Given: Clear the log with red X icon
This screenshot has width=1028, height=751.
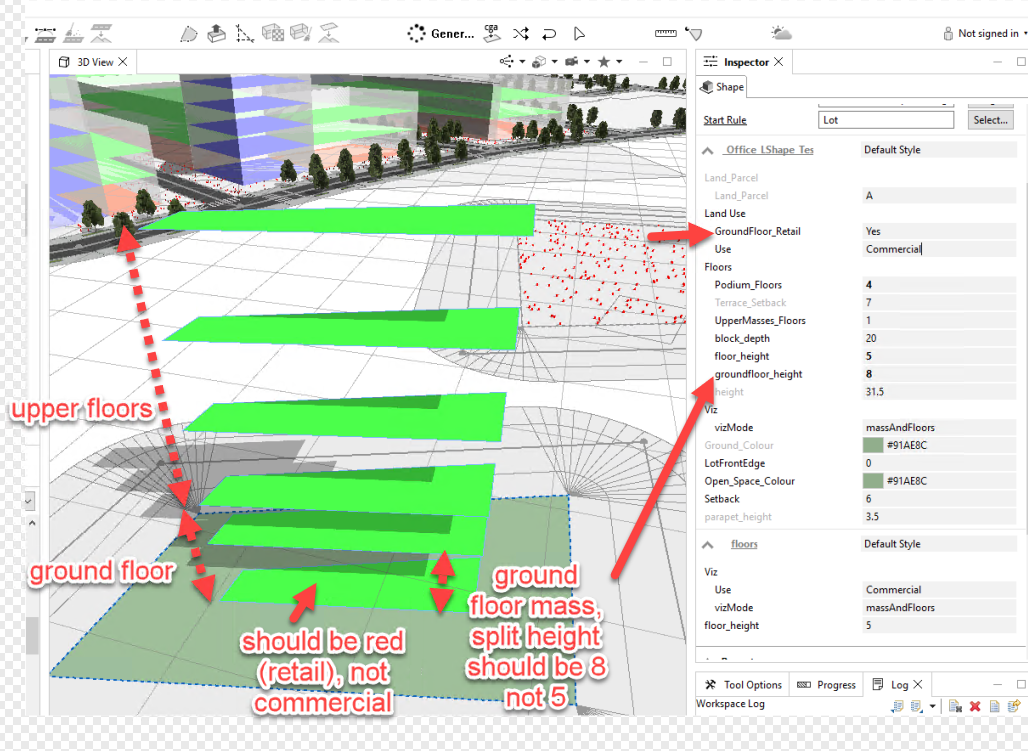Looking at the screenshot, I should (x=975, y=706).
